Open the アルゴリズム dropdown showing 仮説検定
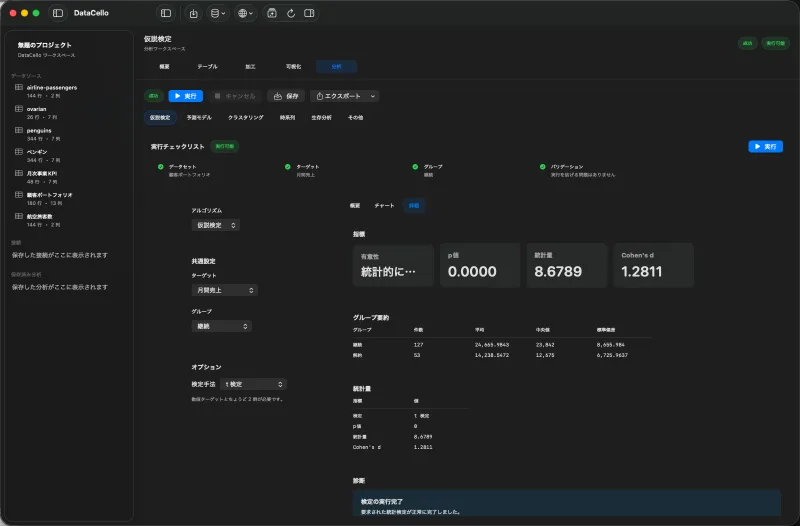 (216, 225)
